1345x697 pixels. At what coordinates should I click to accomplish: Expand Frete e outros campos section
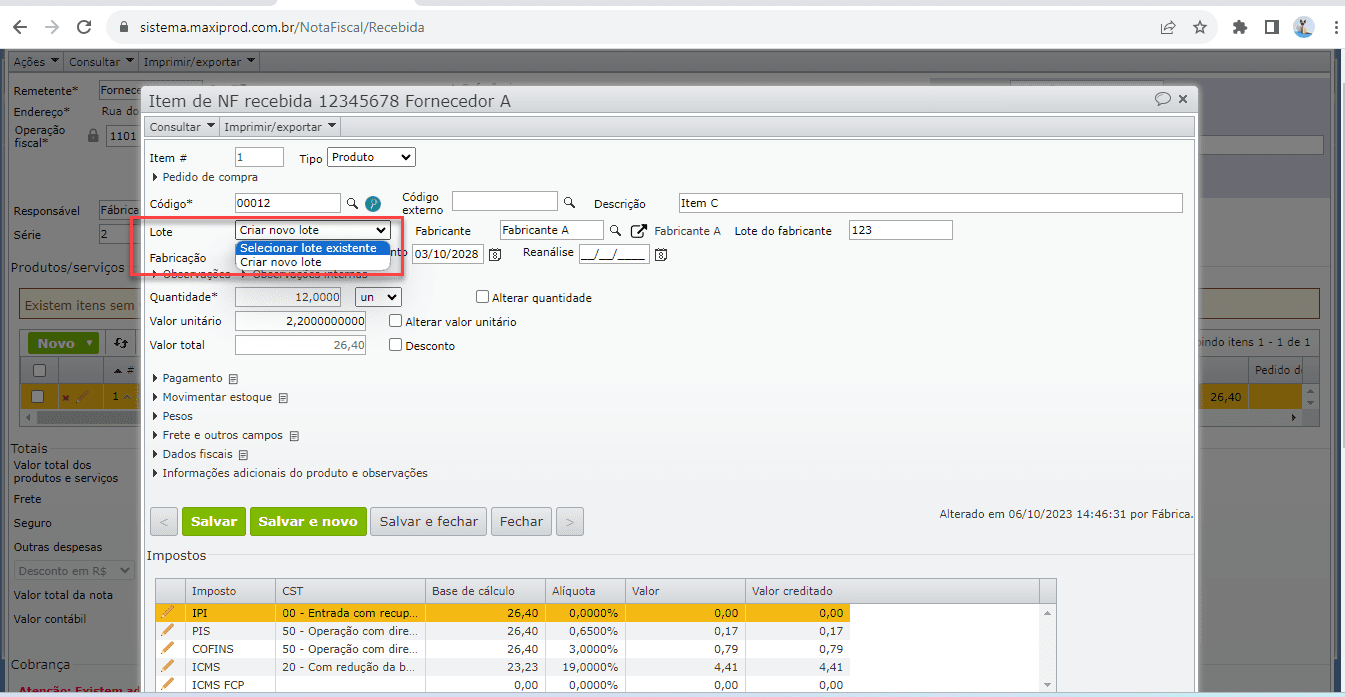[217, 436]
